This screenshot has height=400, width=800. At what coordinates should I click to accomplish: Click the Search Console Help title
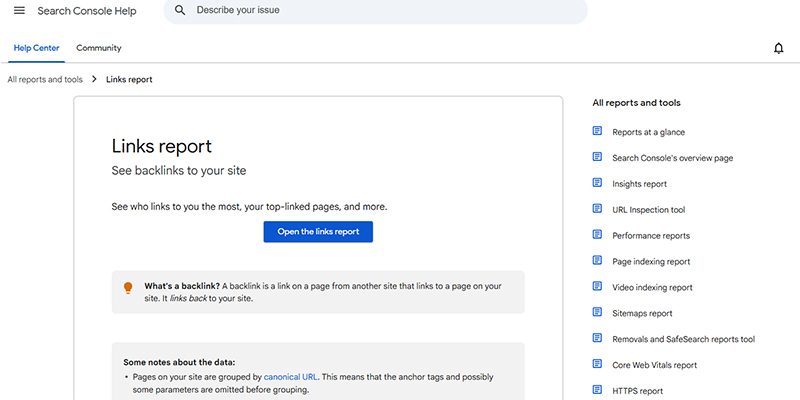[87, 11]
